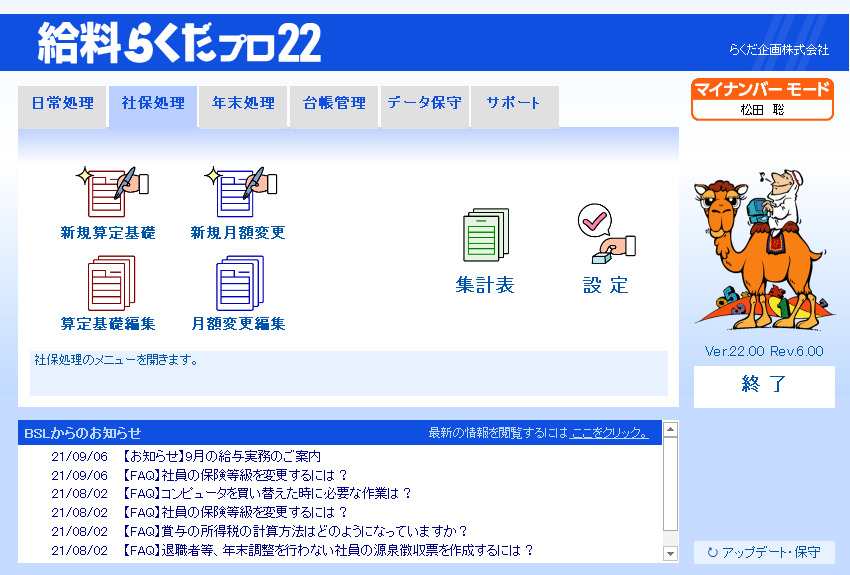Click the 社保処理のメニューを開きます。 description text
Viewport: 850px width, 575px height.
[x=117, y=360]
